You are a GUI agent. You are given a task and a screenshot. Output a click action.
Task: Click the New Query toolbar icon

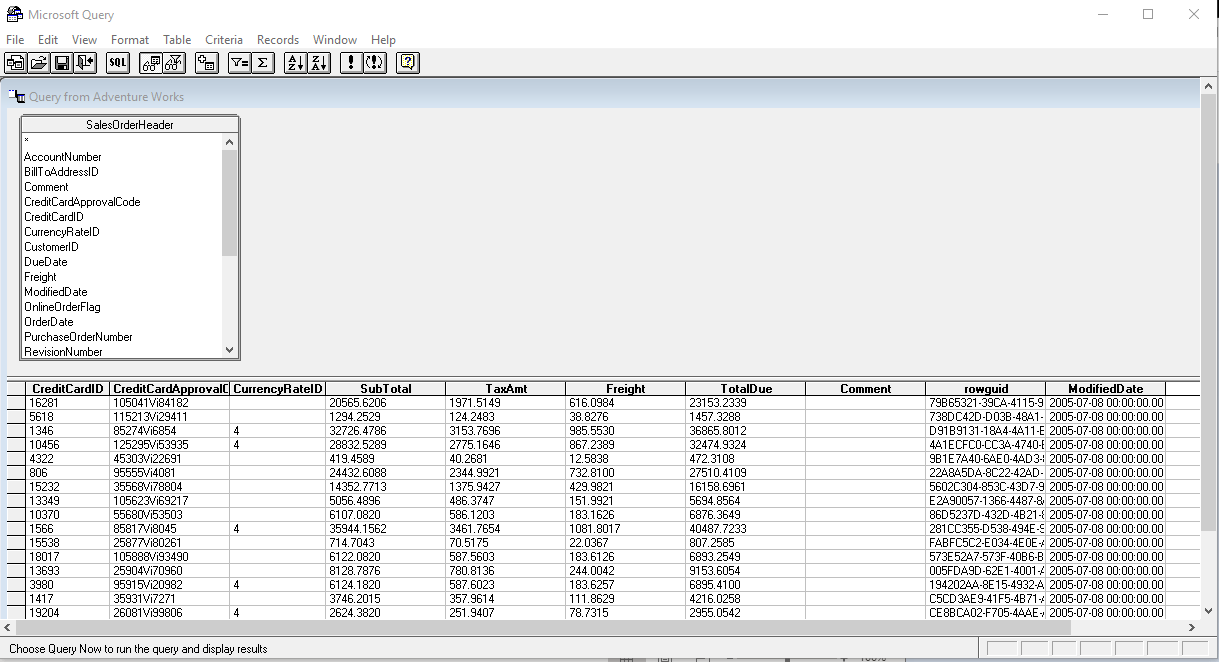pyautogui.click(x=15, y=62)
